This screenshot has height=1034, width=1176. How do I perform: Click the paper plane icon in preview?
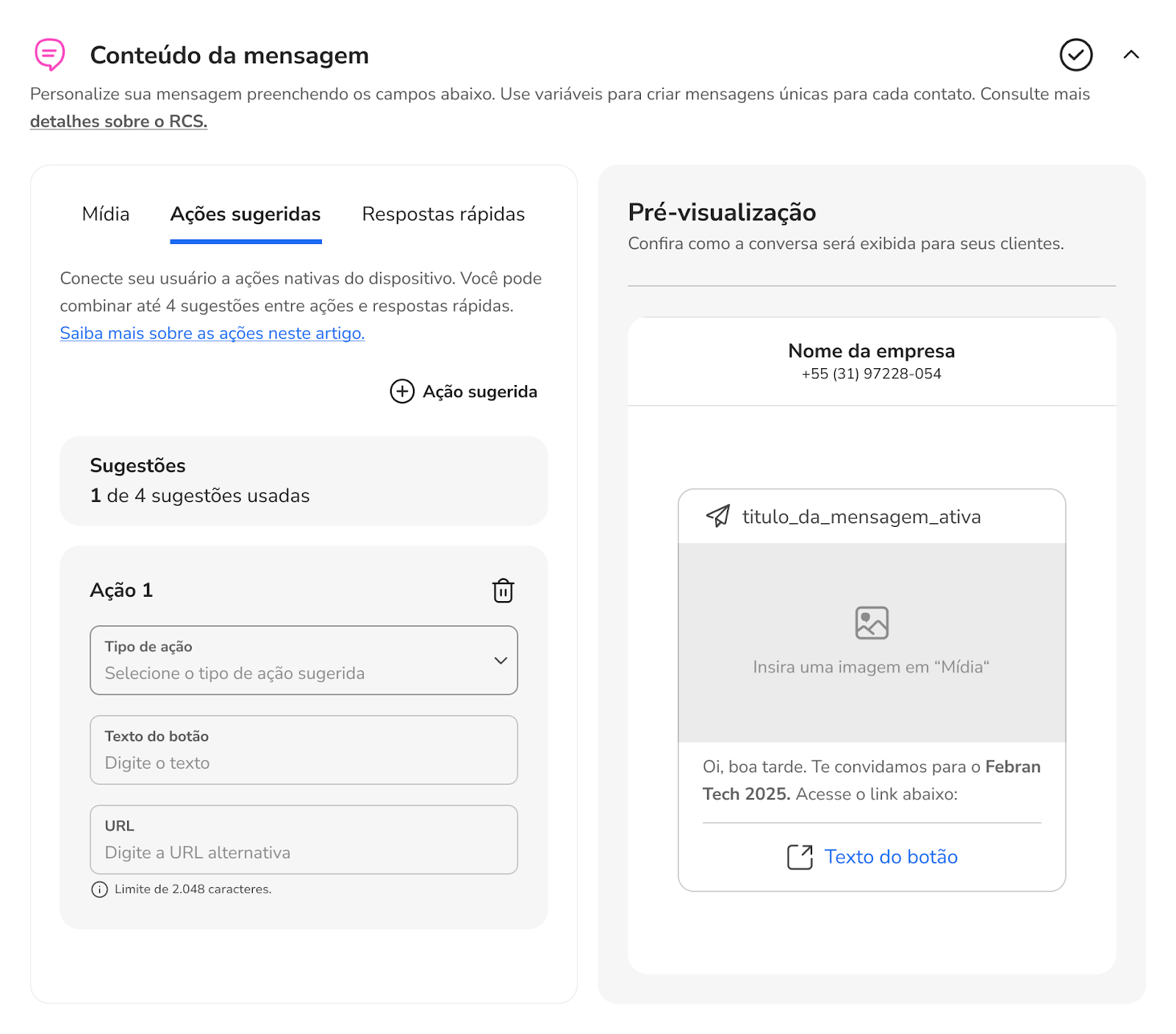718,516
